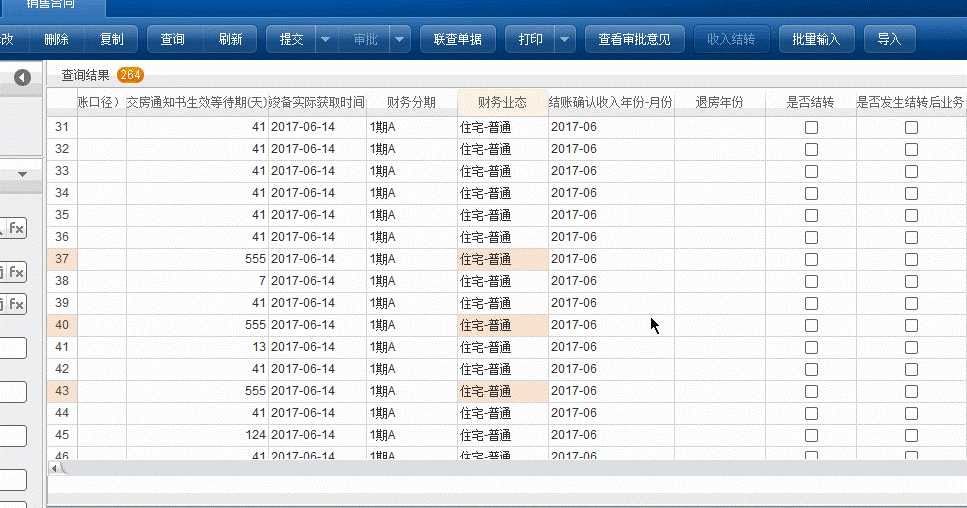Click the 批量输入 button
Viewport: 967px width, 508px height.
click(816, 40)
